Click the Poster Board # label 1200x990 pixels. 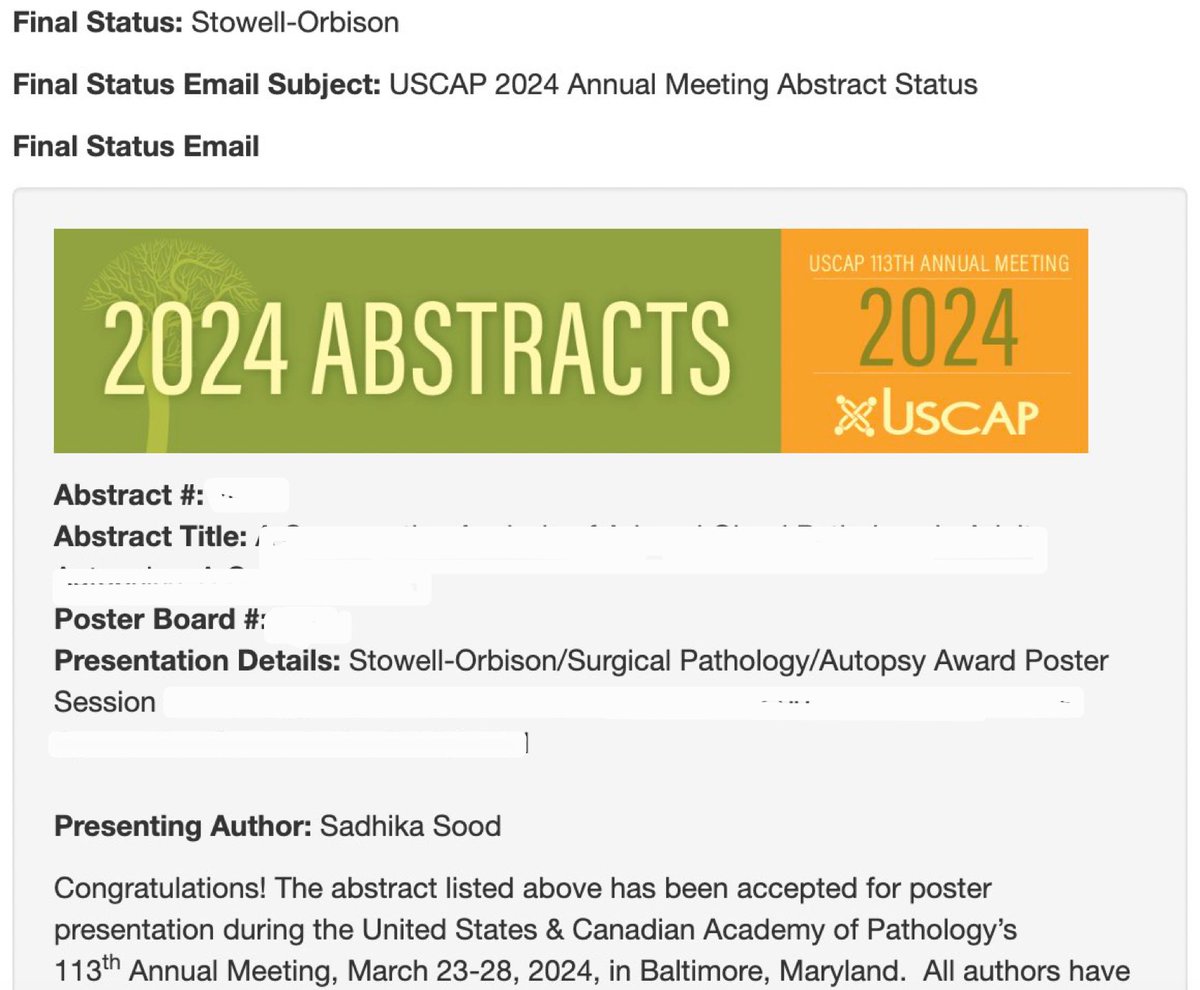coord(160,619)
